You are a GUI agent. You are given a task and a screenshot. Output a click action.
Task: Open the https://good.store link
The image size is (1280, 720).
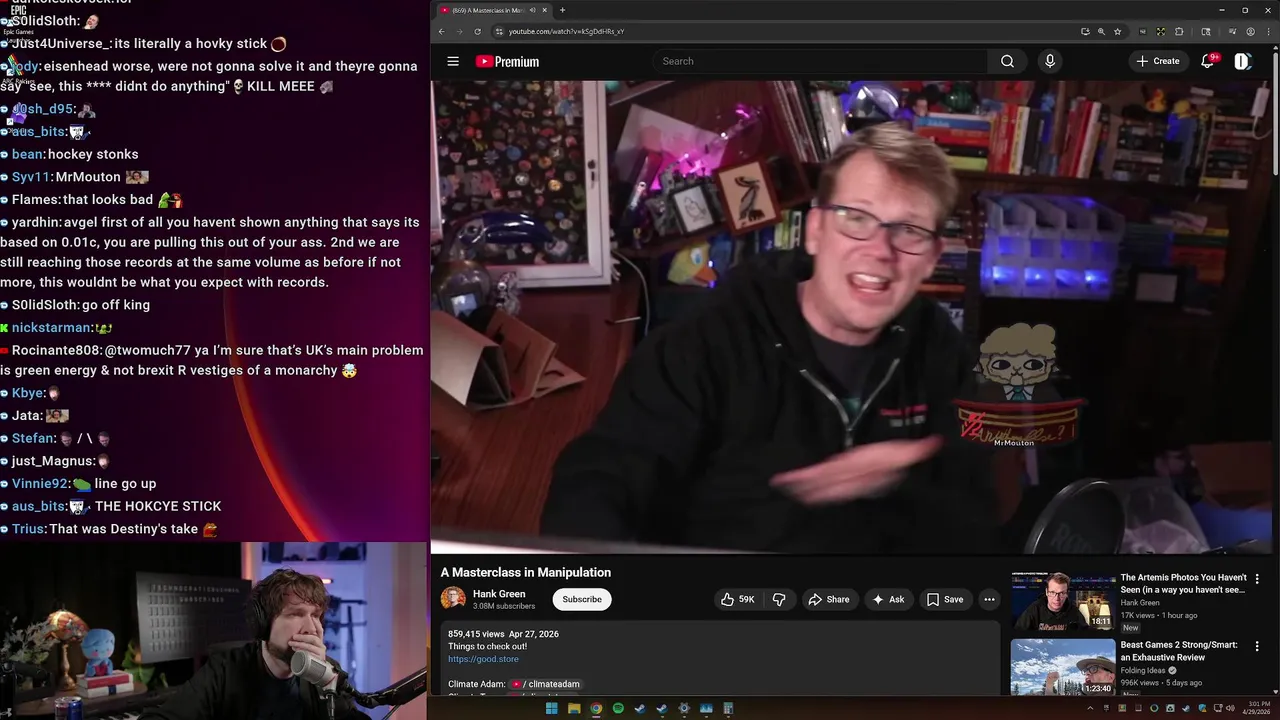coord(483,659)
